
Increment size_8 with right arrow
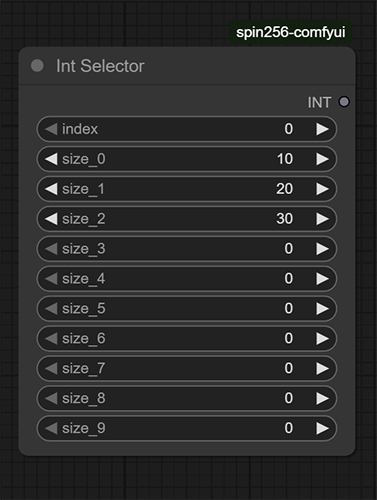[322, 398]
